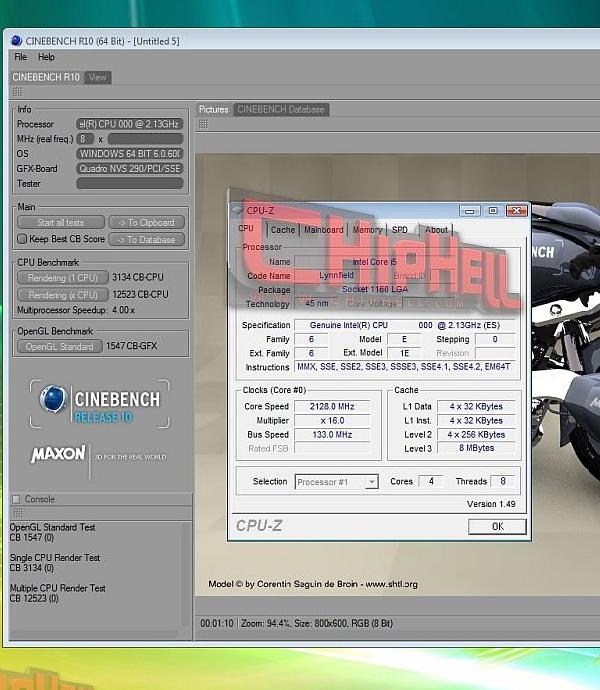Click the MHz (real freq.) value field showing 8
The width and height of the screenshot is (600, 690).
[85, 139]
